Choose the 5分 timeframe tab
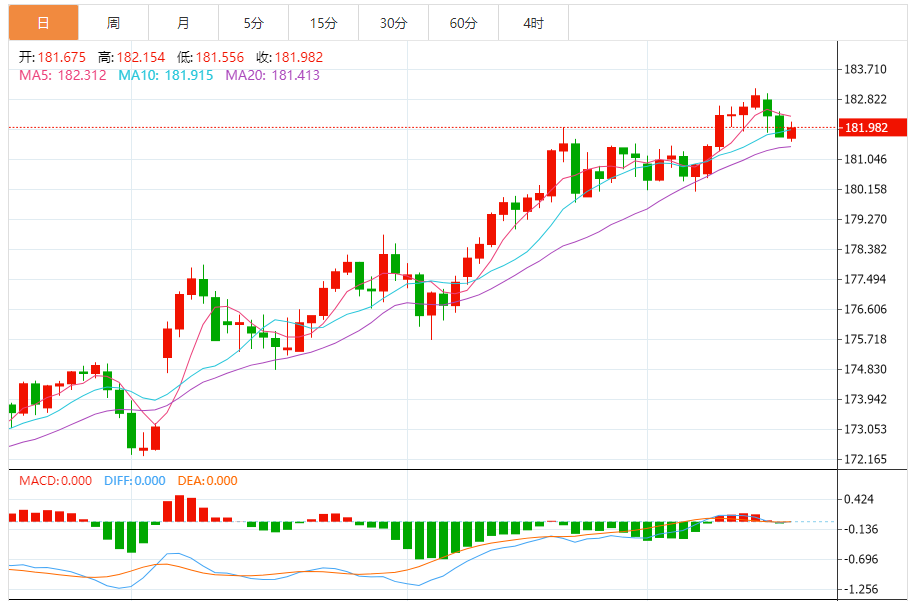Image resolution: width=914 pixels, height=601 pixels. click(x=253, y=22)
